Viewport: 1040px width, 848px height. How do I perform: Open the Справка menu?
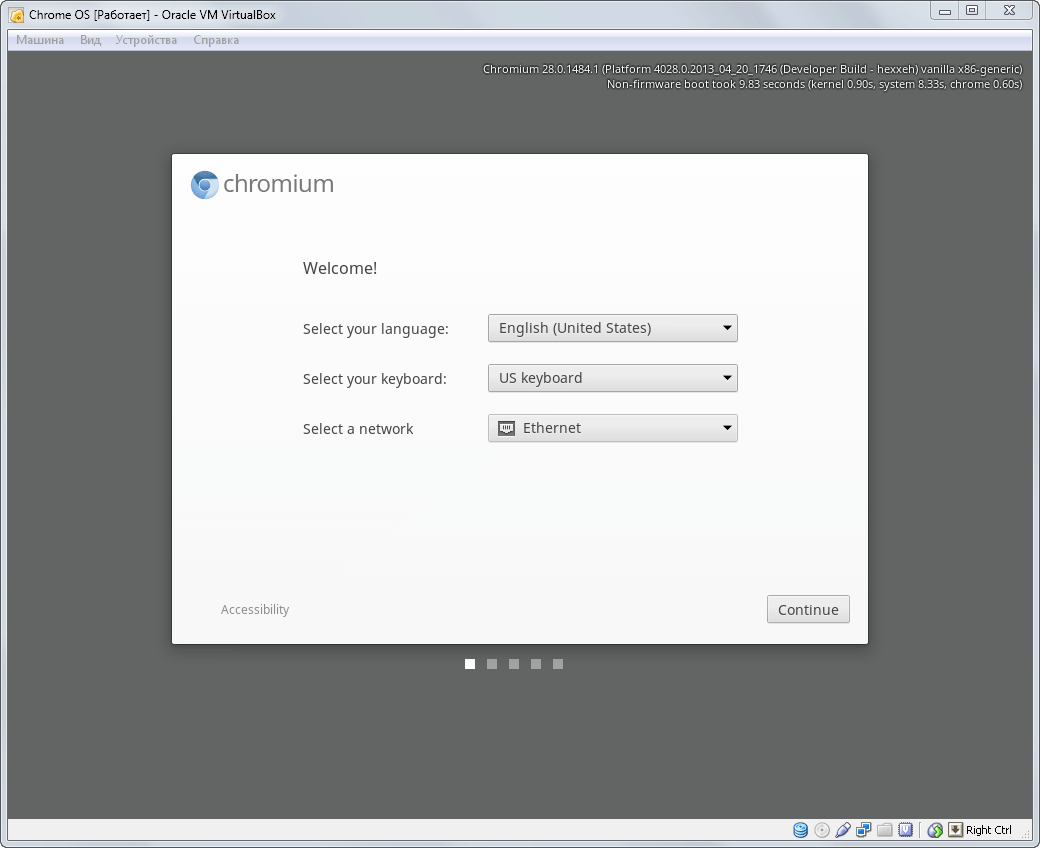216,40
